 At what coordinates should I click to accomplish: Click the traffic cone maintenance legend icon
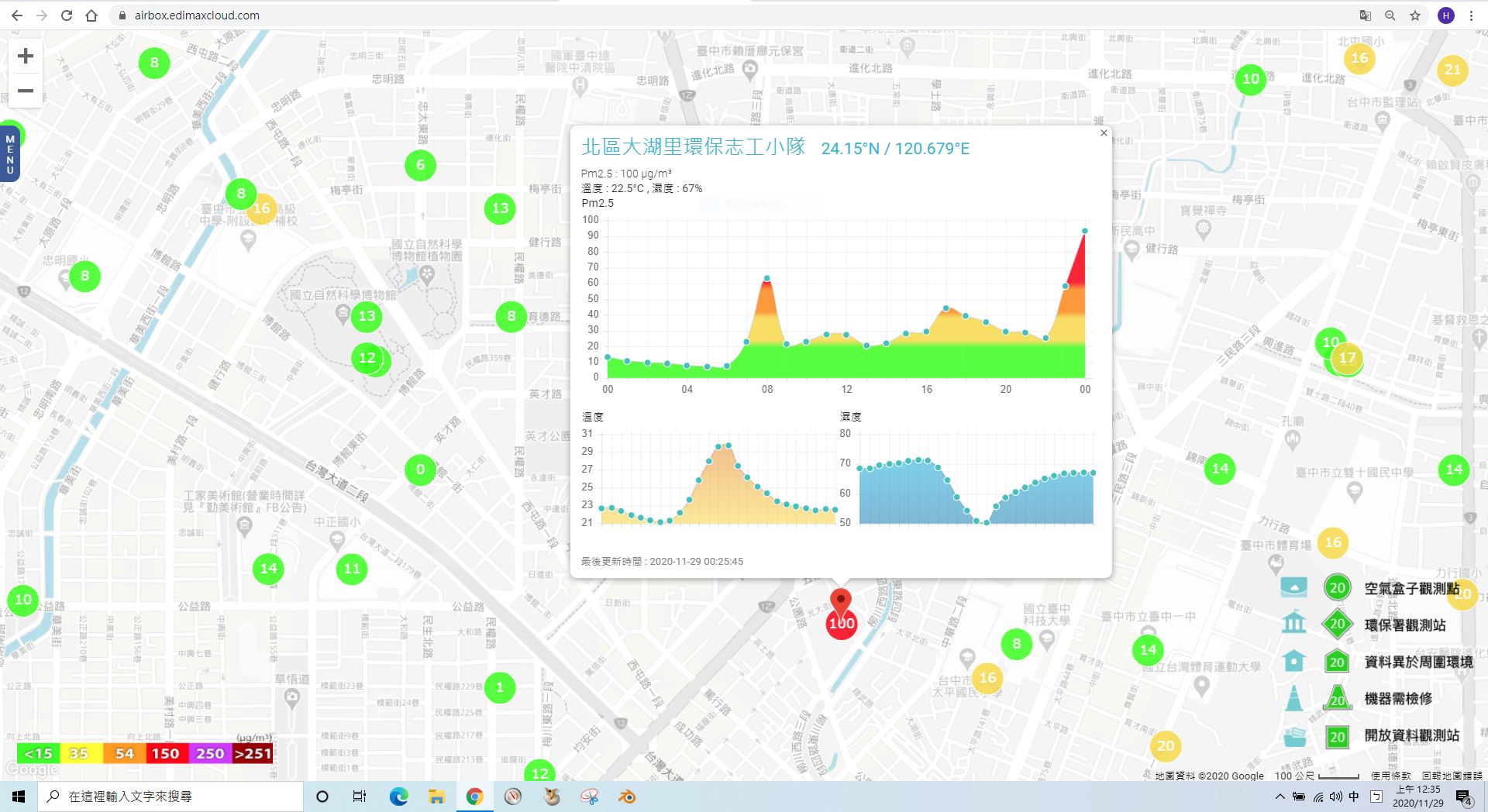[x=1293, y=698]
